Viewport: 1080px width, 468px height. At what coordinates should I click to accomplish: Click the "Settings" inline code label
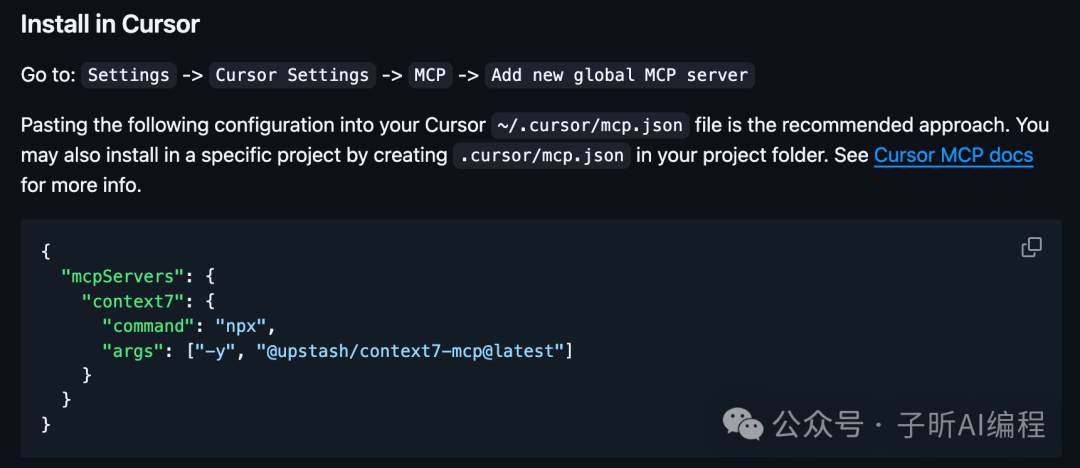[x=128, y=75]
